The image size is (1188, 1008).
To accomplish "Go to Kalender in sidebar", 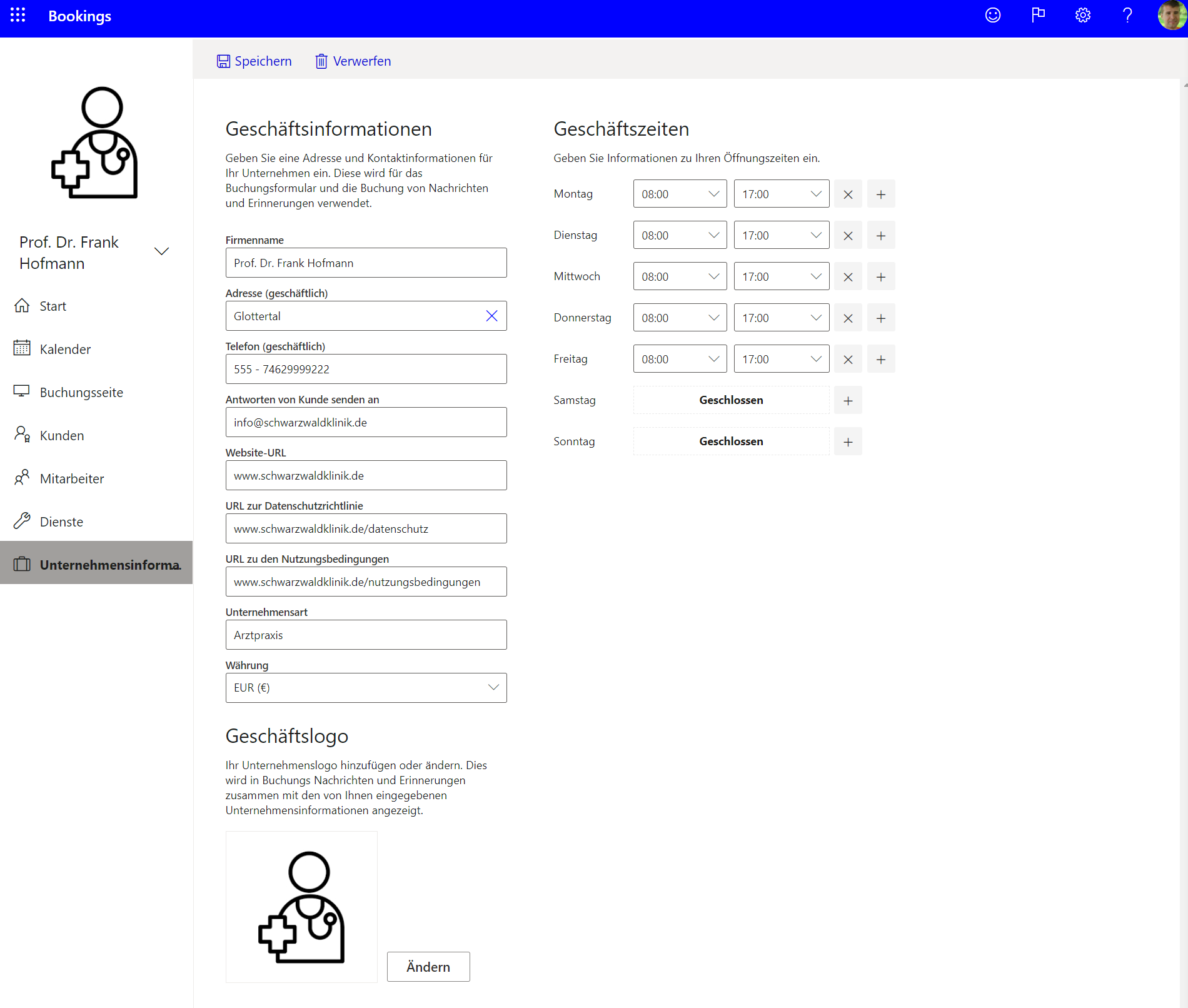I will coord(65,350).
